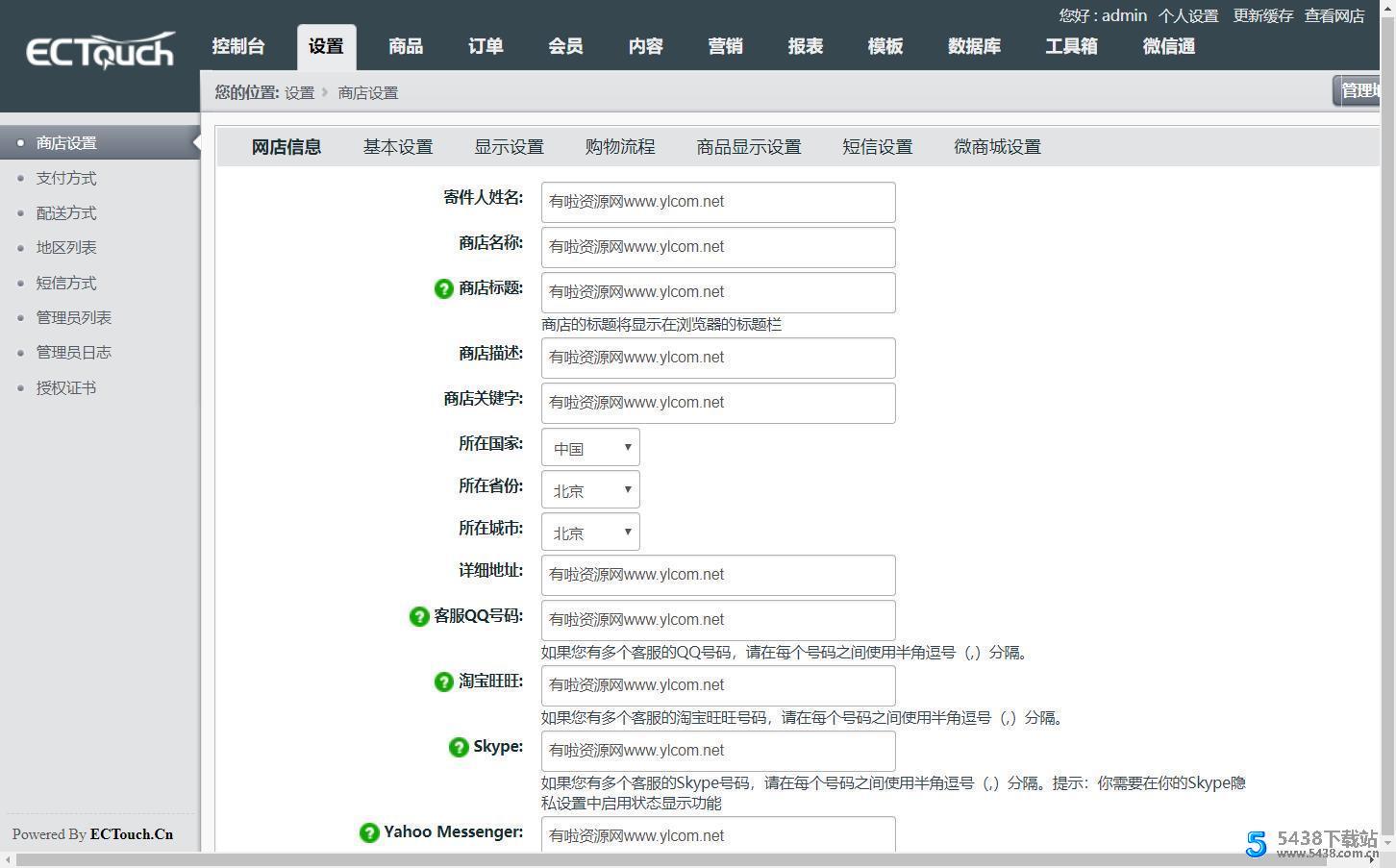Image resolution: width=1396 pixels, height=868 pixels.
Task: Focus the 详细地址 text field
Action: 717,575
